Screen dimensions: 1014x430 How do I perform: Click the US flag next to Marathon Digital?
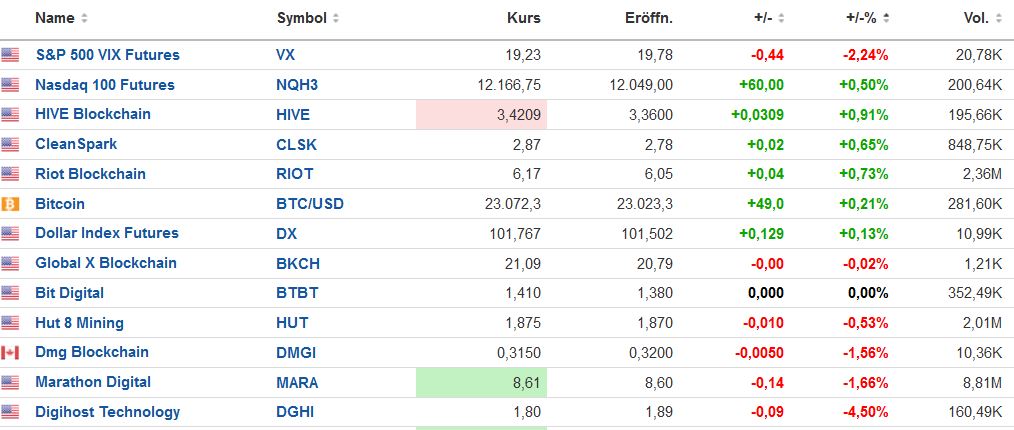(x=10, y=383)
